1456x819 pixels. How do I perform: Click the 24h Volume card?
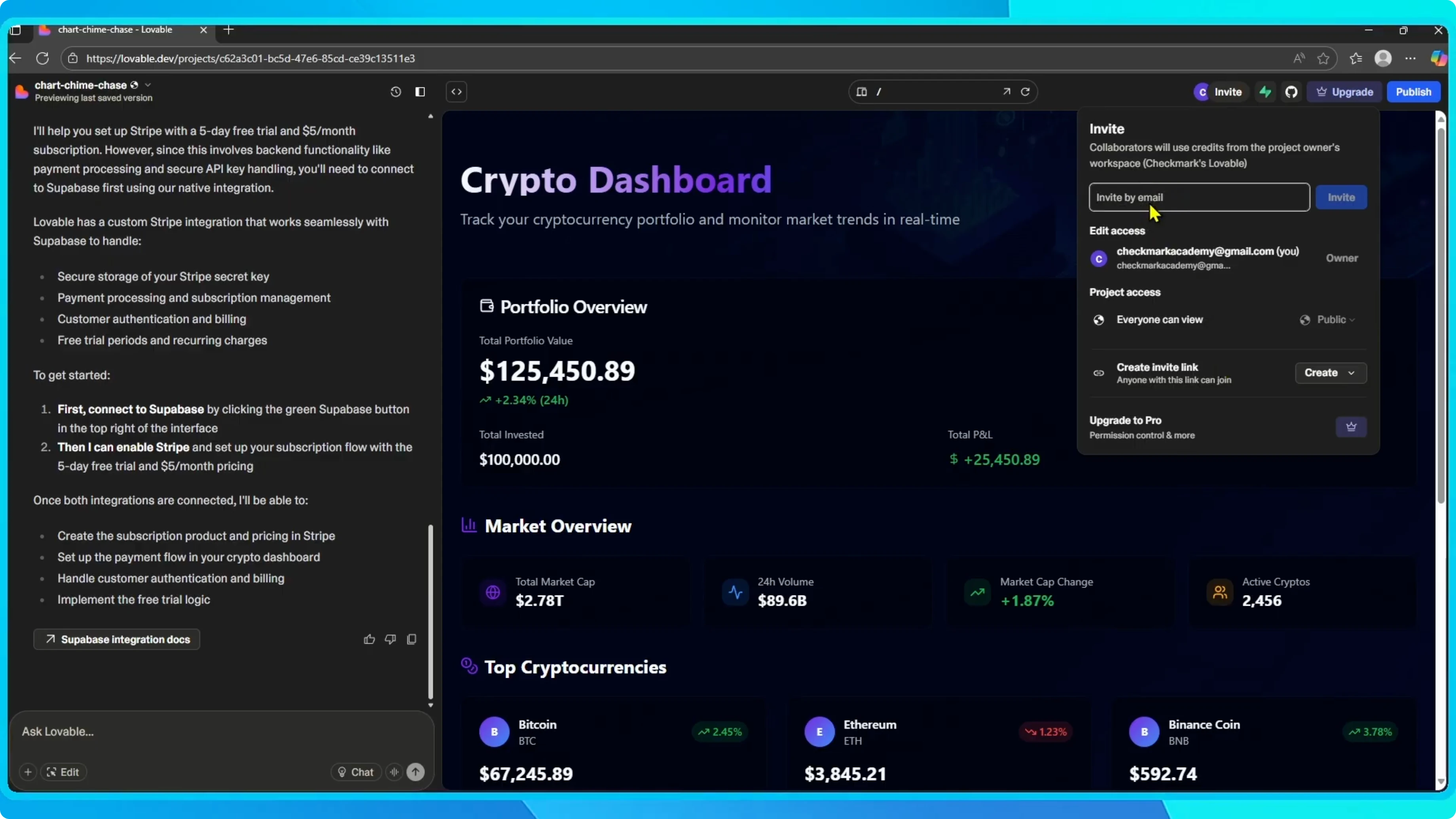click(818, 591)
